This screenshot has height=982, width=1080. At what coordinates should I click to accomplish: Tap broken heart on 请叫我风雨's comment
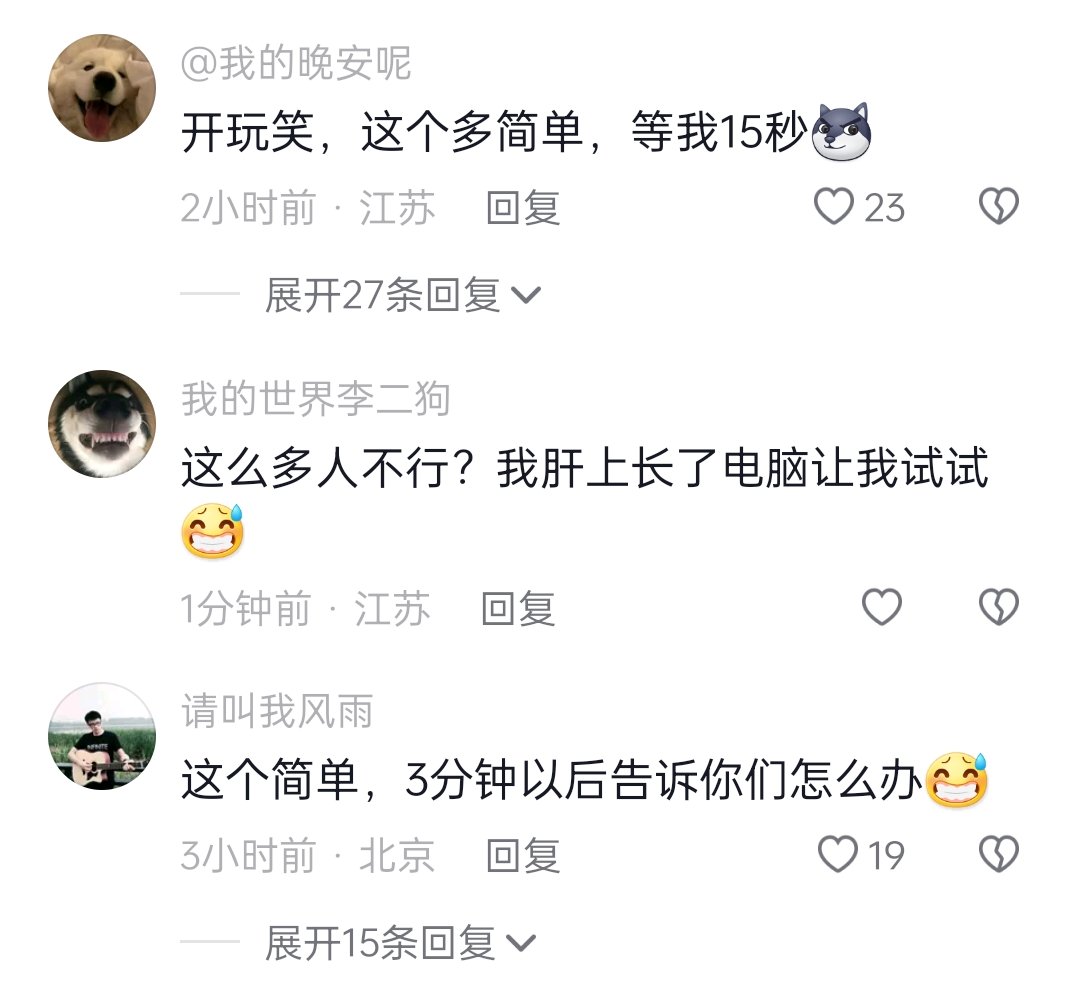999,854
